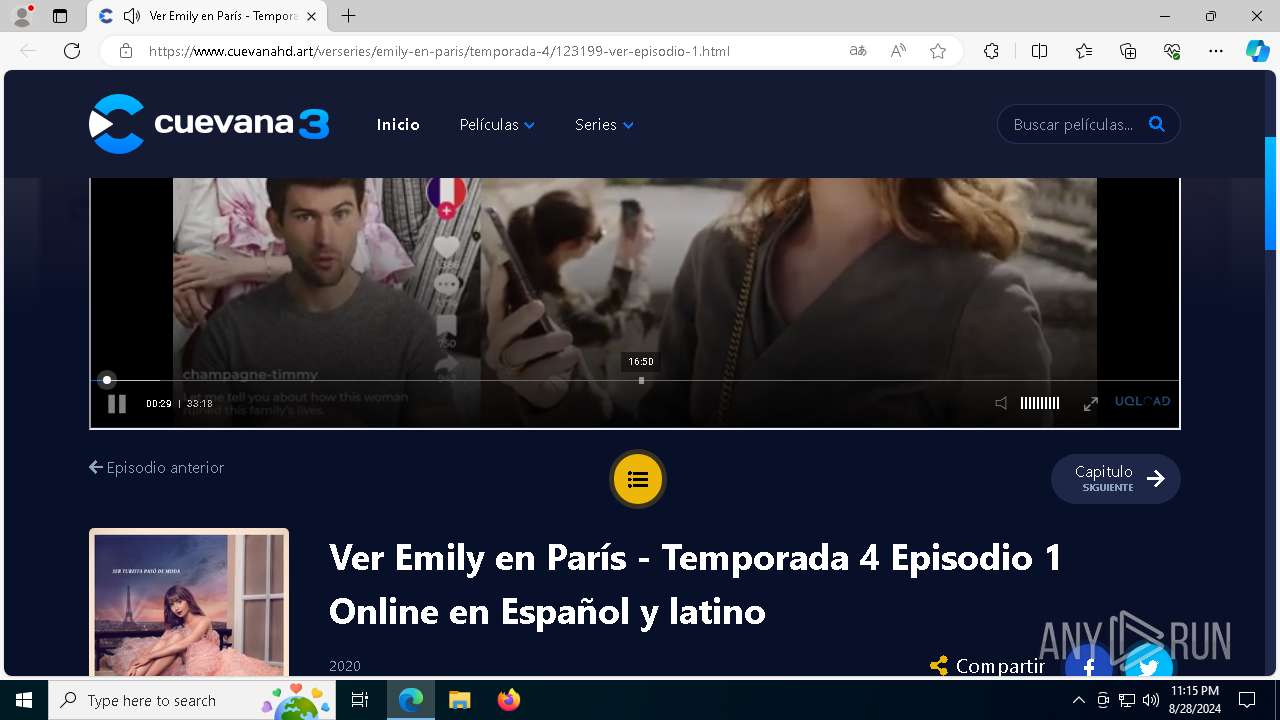The image size is (1280, 720).
Task: Open the translate page icon
Action: [x=858, y=51]
